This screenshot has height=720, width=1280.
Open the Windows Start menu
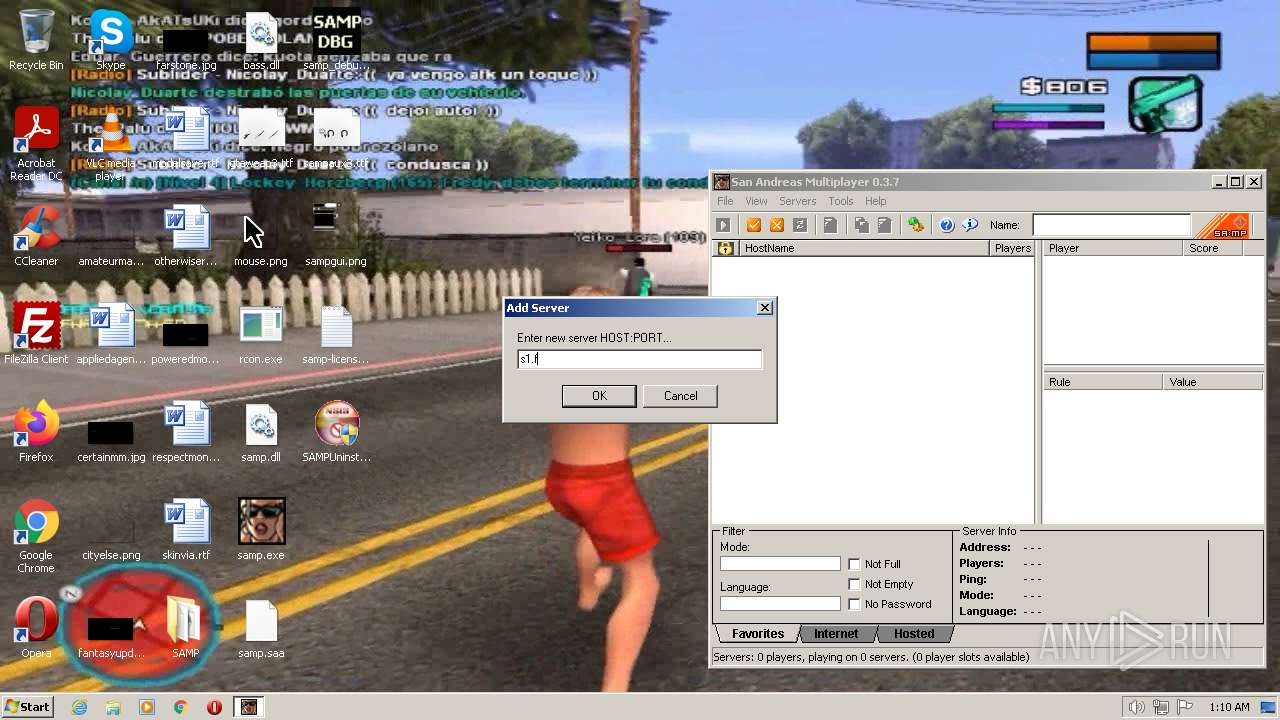[x=27, y=707]
